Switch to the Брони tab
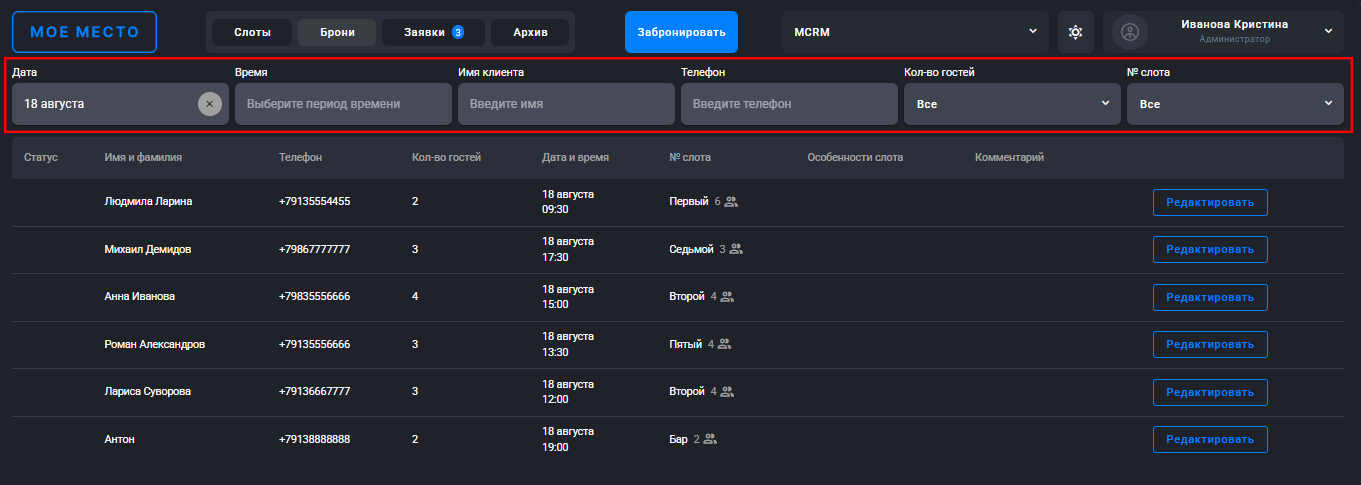The width and height of the screenshot is (1361, 485). click(x=337, y=32)
